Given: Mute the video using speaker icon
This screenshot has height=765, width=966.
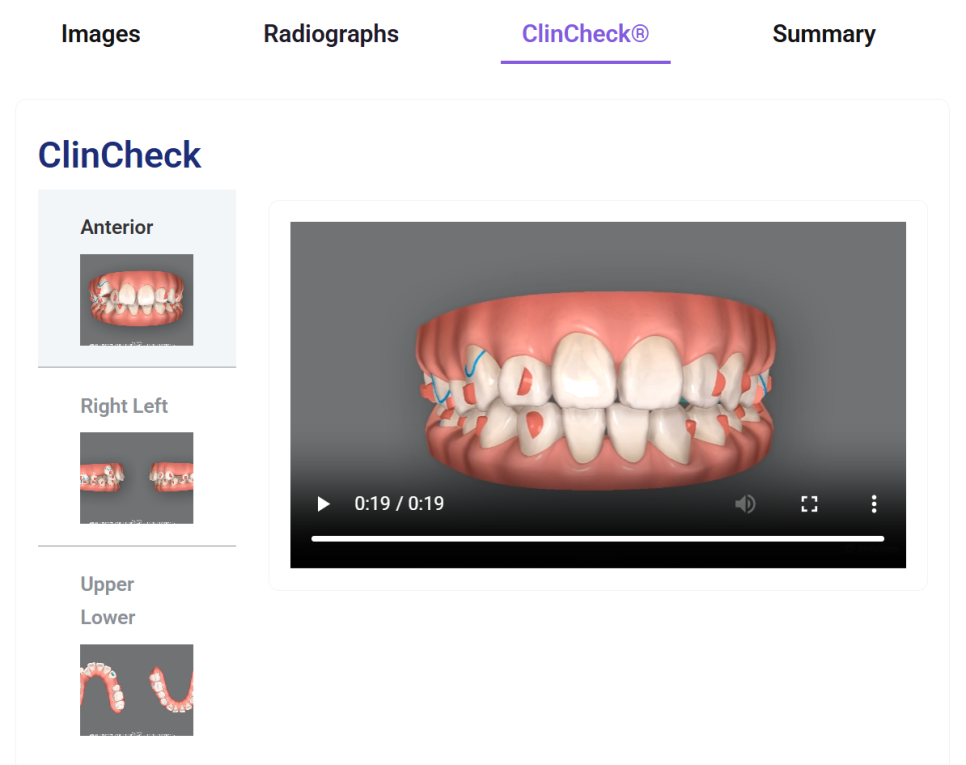Looking at the screenshot, I should [745, 504].
